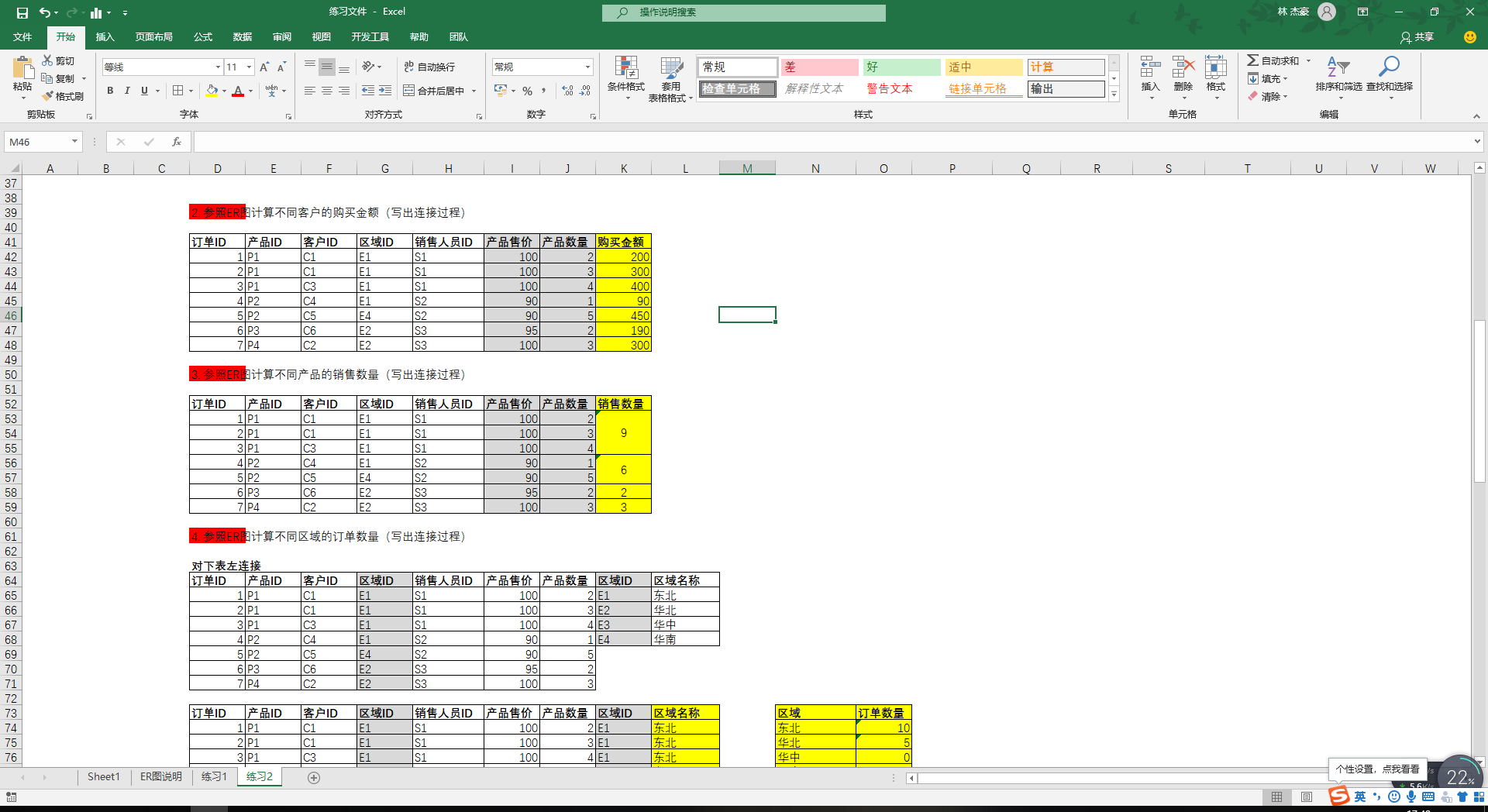The height and width of the screenshot is (812, 1488).
Task: Open the ER图说明 sheet tab
Action: tap(161, 777)
